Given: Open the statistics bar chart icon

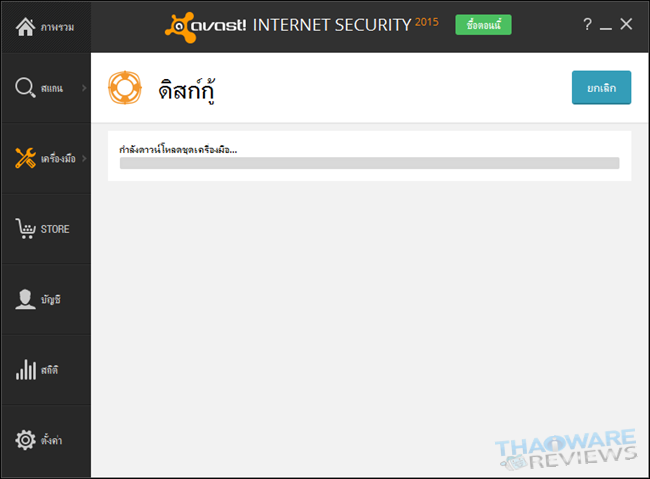Looking at the screenshot, I should (x=26, y=370).
